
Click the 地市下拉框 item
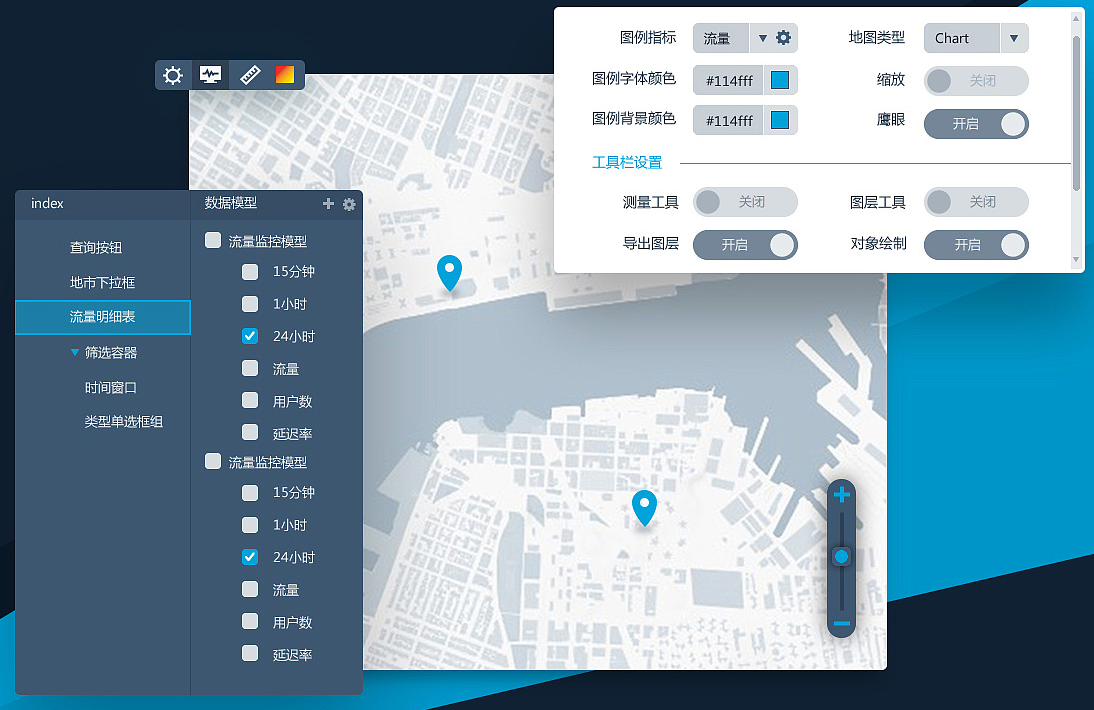[x=102, y=283]
